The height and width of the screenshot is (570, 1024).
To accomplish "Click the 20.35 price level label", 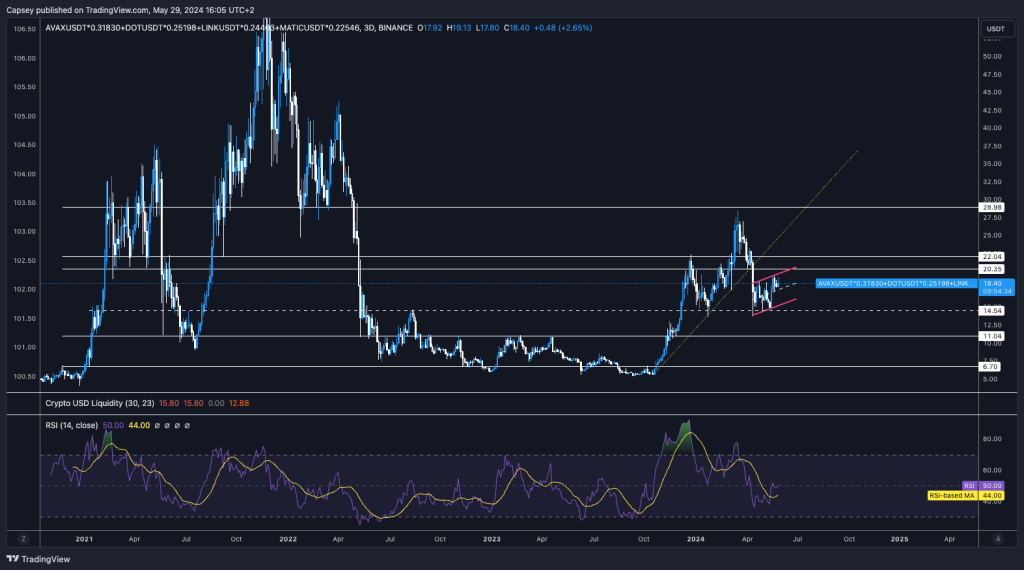I will (x=991, y=269).
